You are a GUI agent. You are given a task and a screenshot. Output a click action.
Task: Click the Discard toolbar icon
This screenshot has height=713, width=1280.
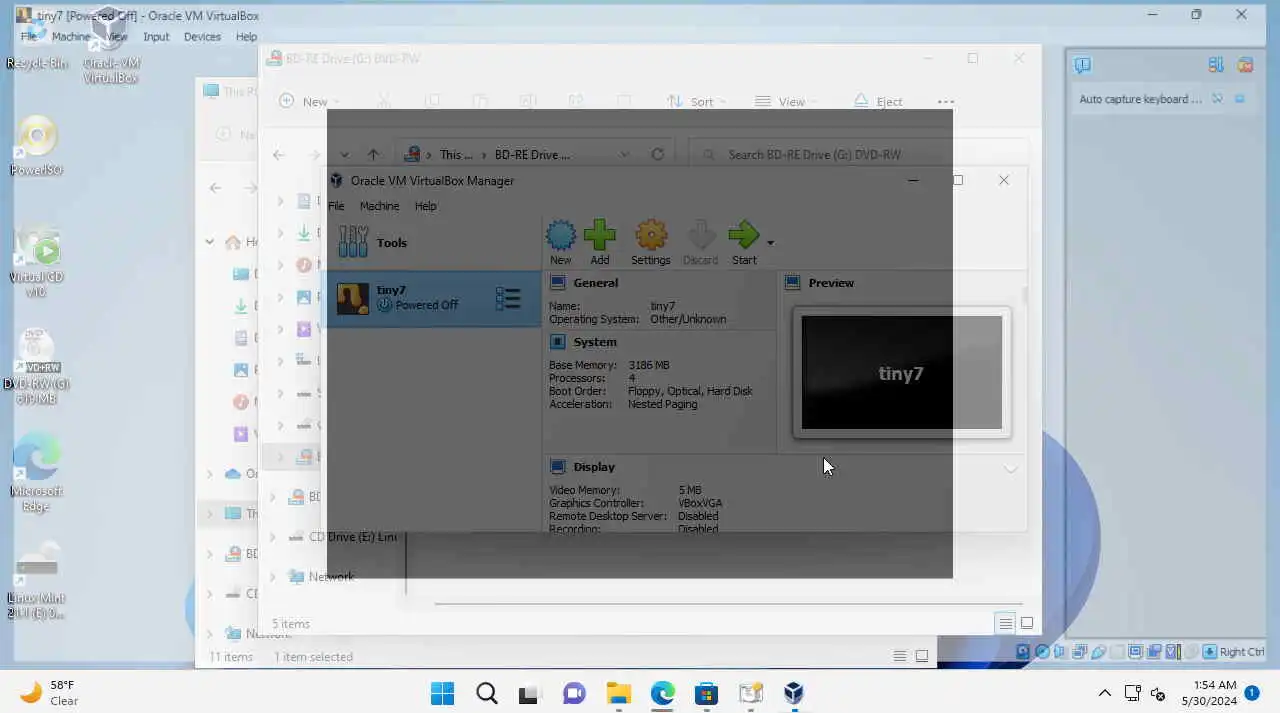pyautogui.click(x=700, y=243)
